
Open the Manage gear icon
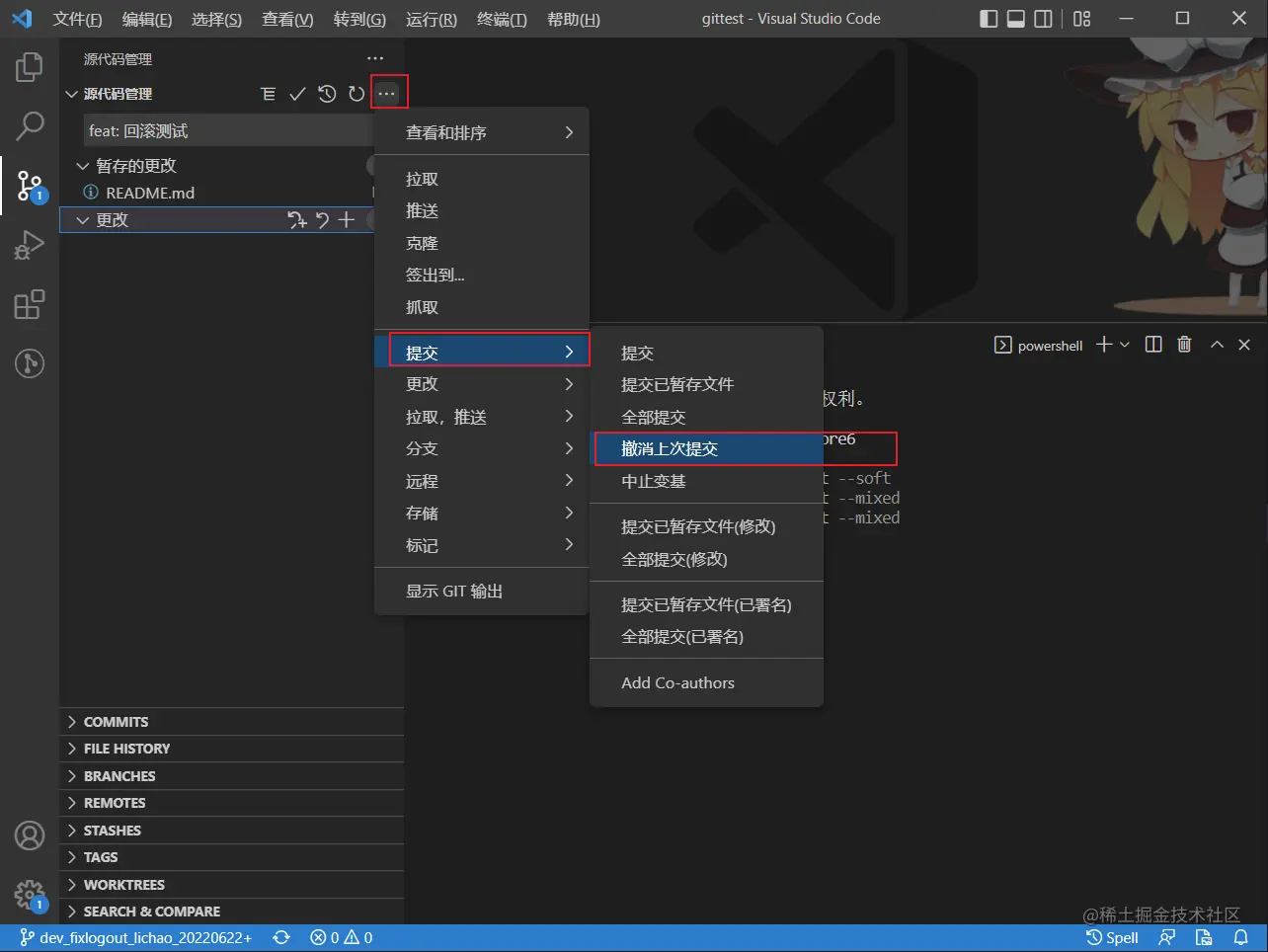tap(30, 895)
